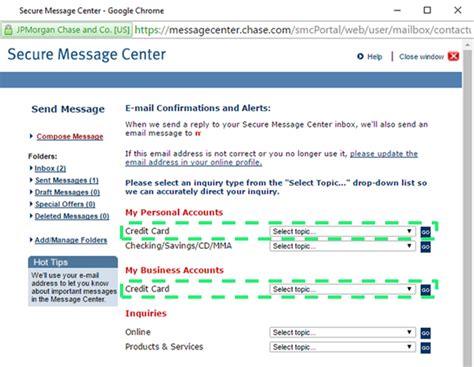Click the Close window link text
This screenshot has width=474, height=367.
[x=421, y=57]
